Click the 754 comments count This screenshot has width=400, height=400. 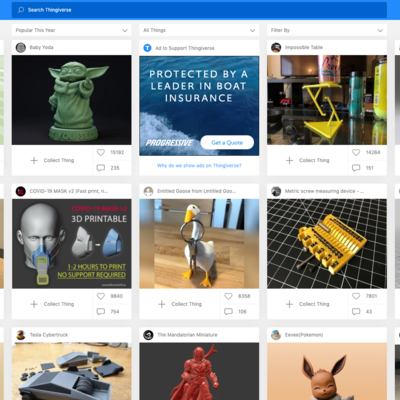[115, 312]
